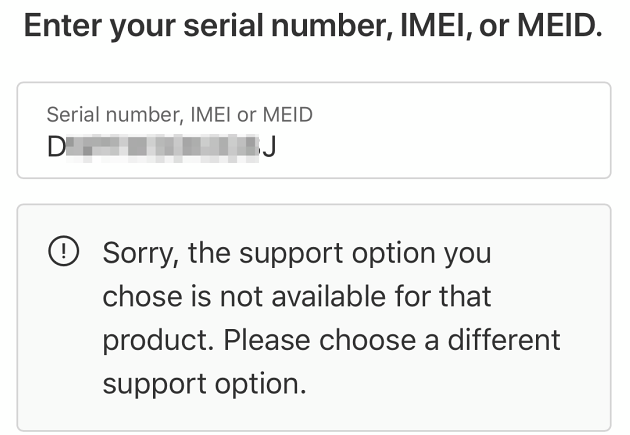Click the exclamation alert icon

point(62,253)
